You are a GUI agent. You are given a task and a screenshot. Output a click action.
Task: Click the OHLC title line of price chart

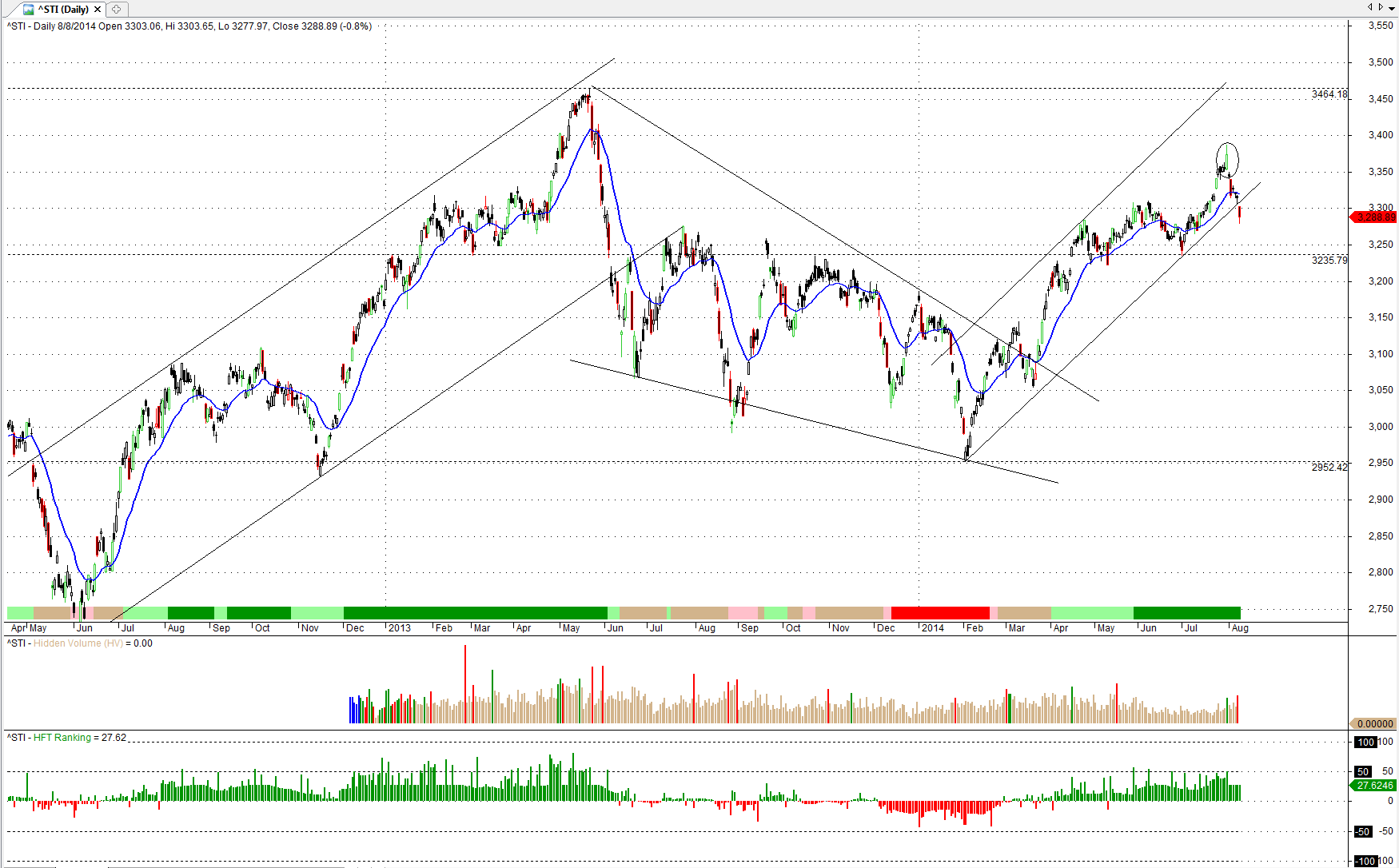point(189,26)
